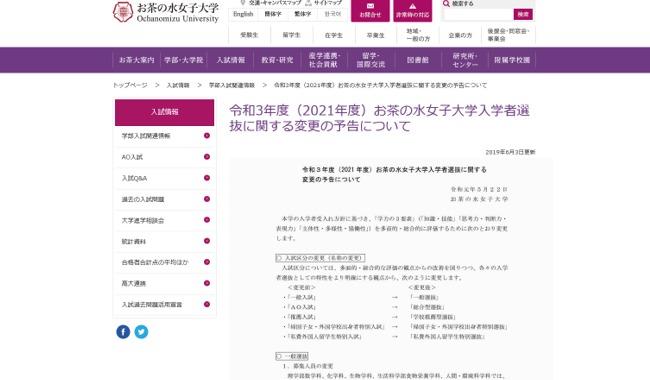Click the arrow icon beside 入試Q&A

(x=207, y=178)
